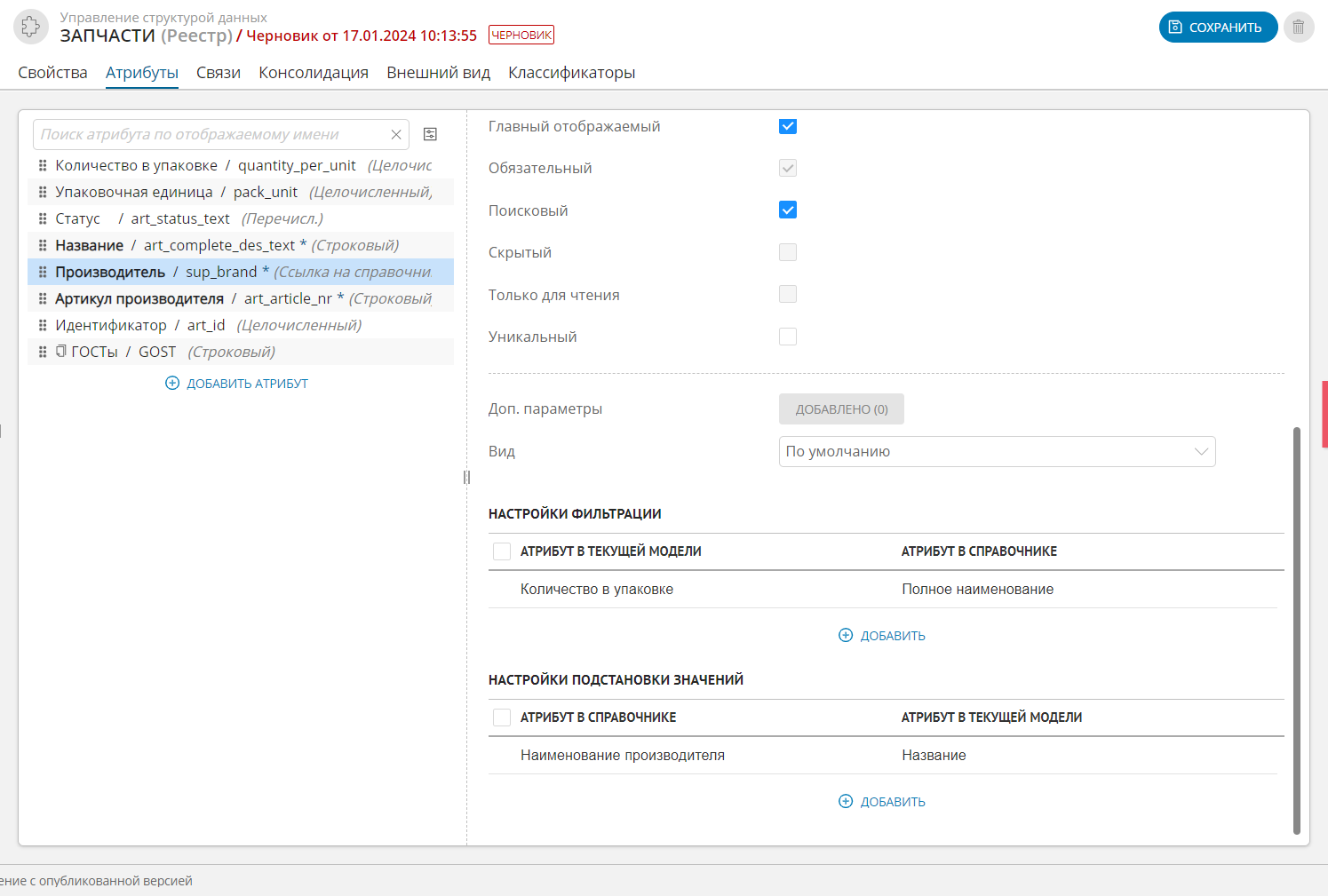Image resolution: width=1328 pixels, height=896 pixels.
Task: Switch to Классификаторы tab
Action: pyautogui.click(x=572, y=73)
